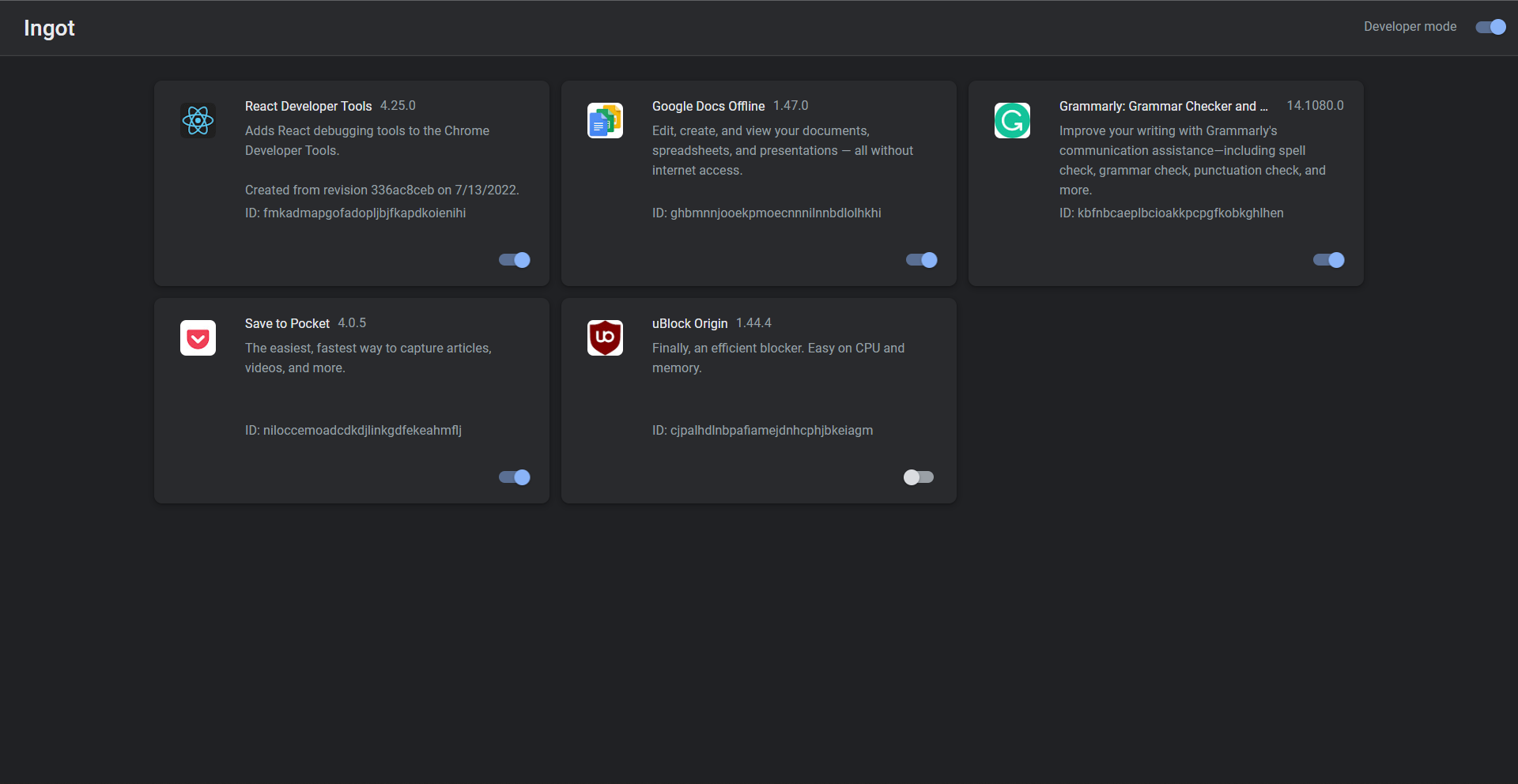
Task: Click the Google Docs Offline title
Action: 708,106
